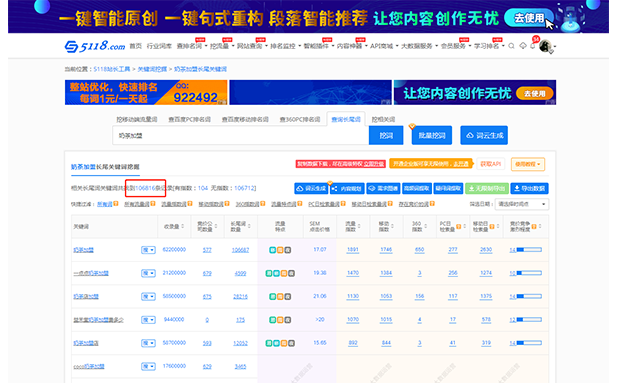This screenshot has height=384, width=628.
Task: Open the user avatar in the navigation bar
Action: point(545,46)
